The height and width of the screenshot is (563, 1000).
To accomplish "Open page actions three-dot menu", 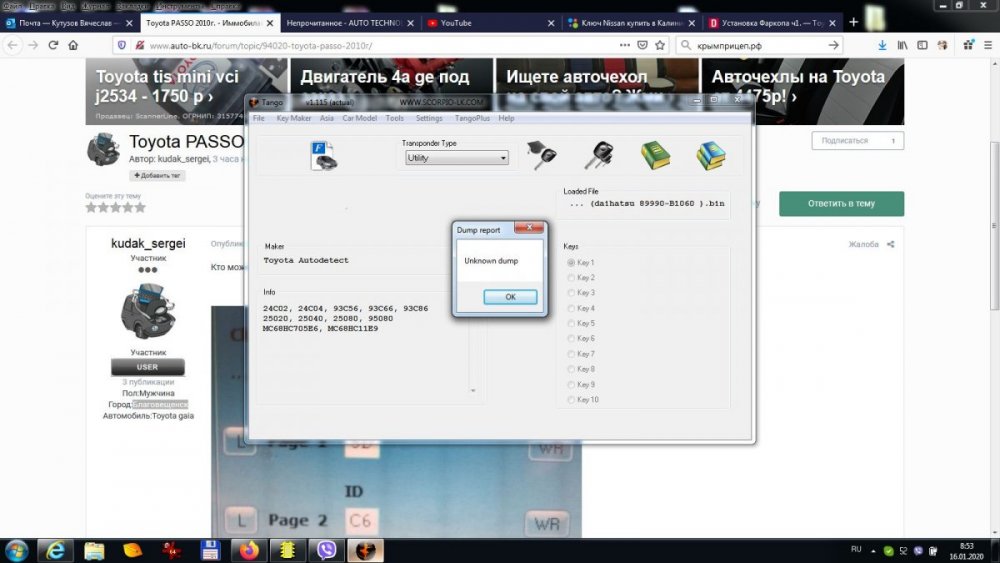I will pyautogui.click(x=624, y=45).
